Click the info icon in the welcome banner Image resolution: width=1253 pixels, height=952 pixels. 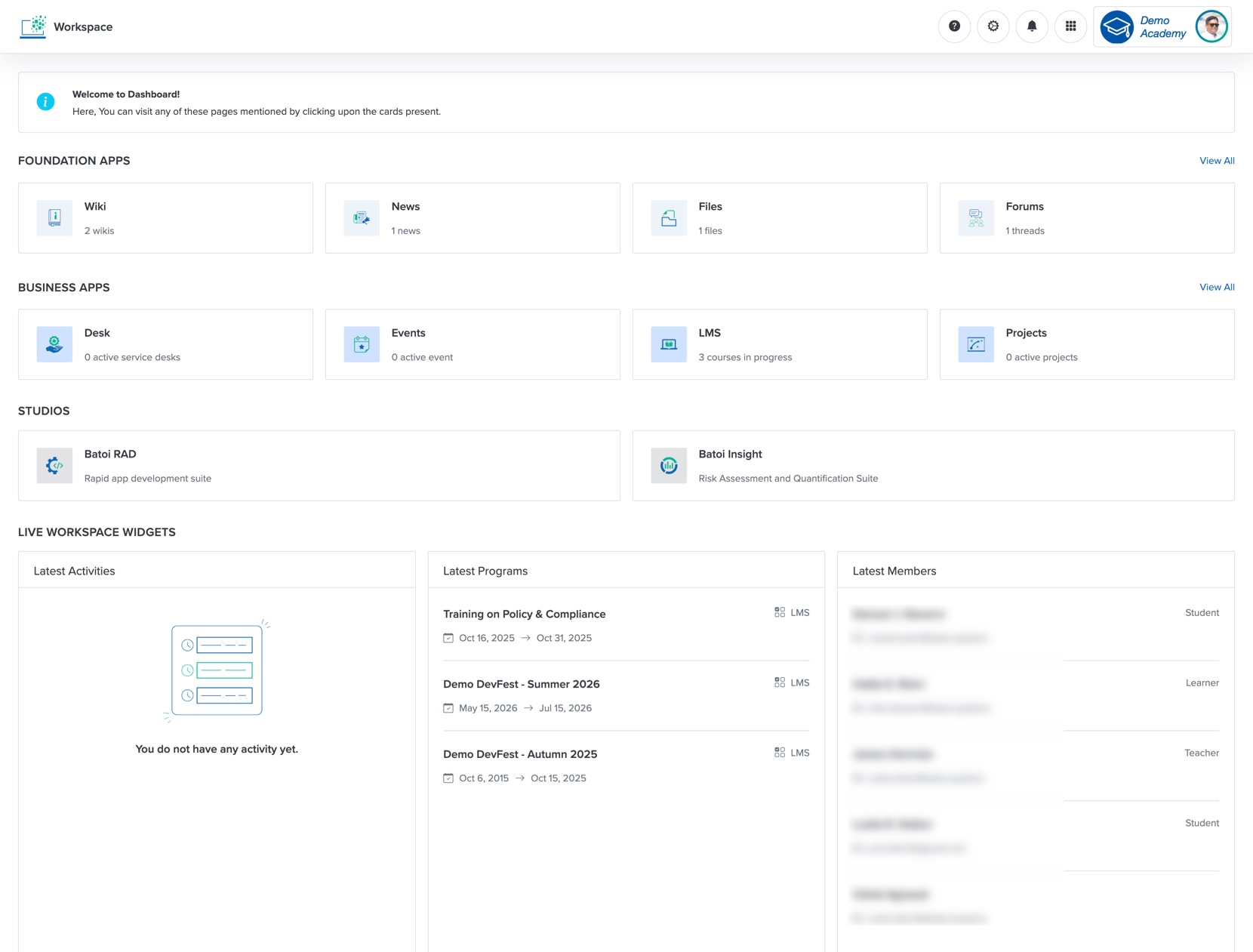45,101
